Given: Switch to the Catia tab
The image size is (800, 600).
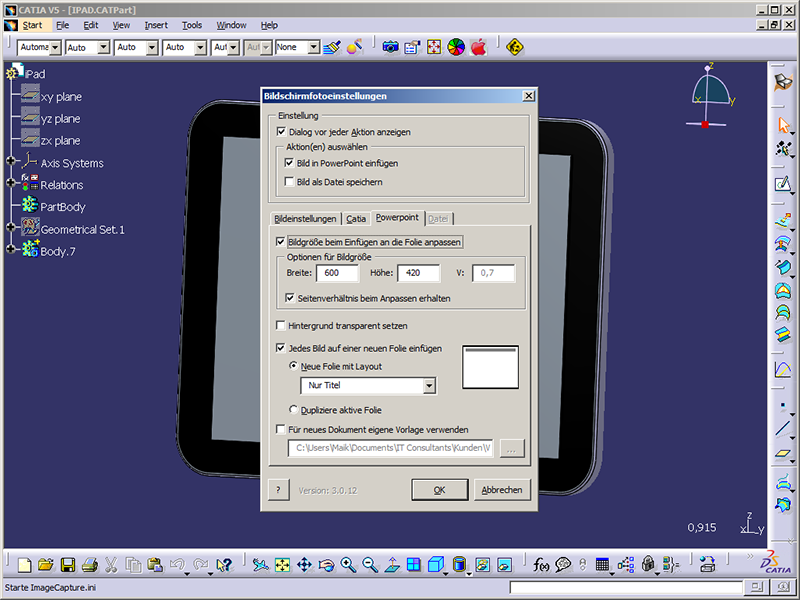Looking at the screenshot, I should [x=356, y=218].
